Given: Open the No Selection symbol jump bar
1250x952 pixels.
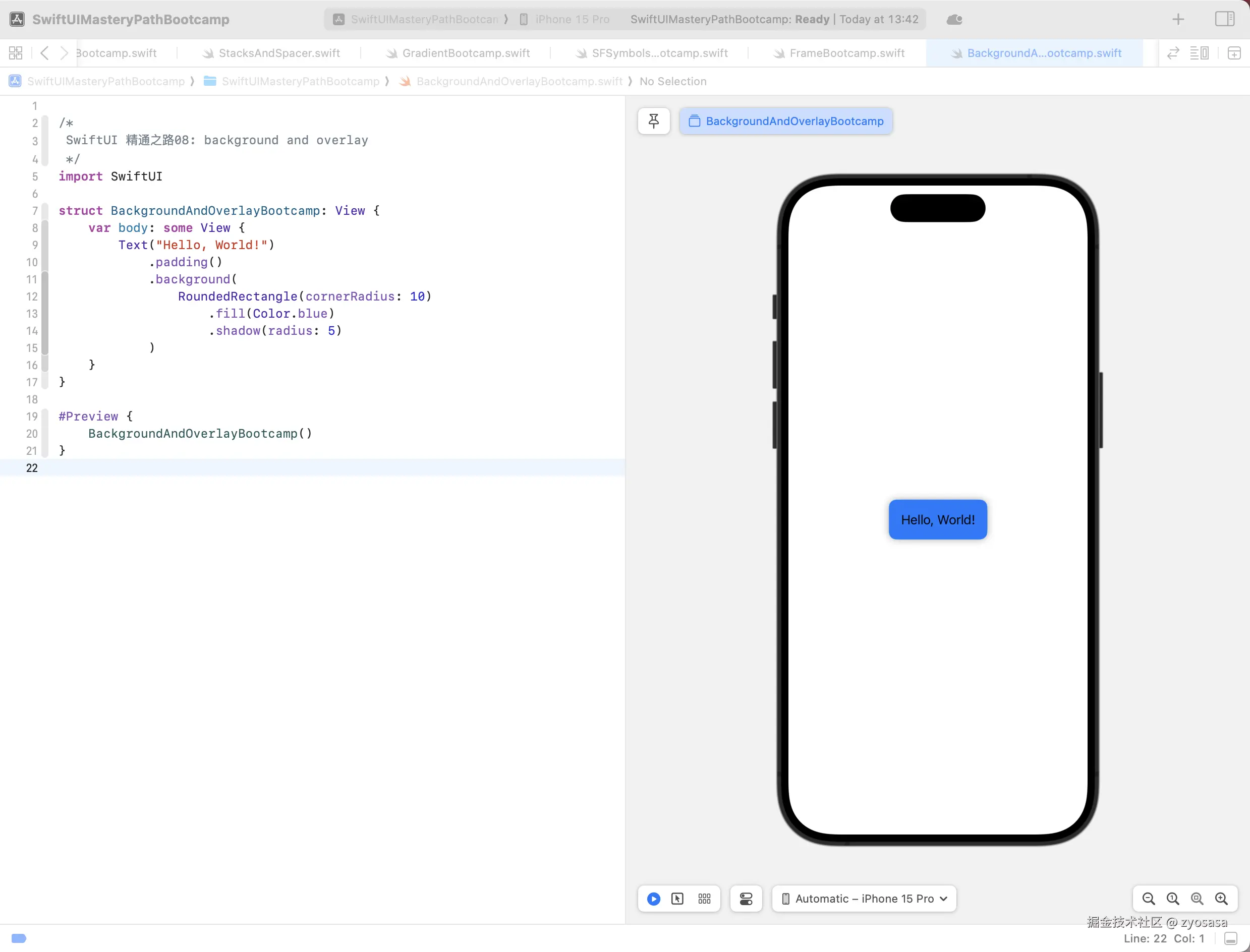Looking at the screenshot, I should [x=672, y=82].
